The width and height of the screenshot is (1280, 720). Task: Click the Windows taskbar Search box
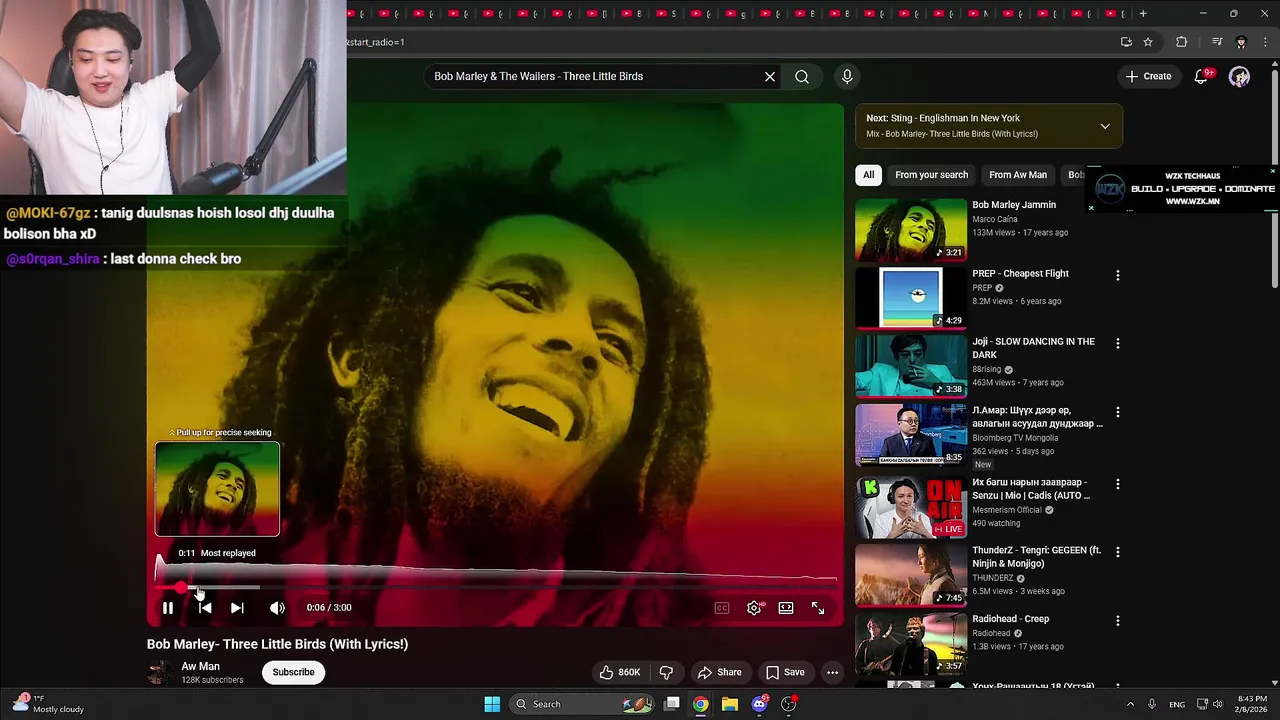[x=584, y=704]
